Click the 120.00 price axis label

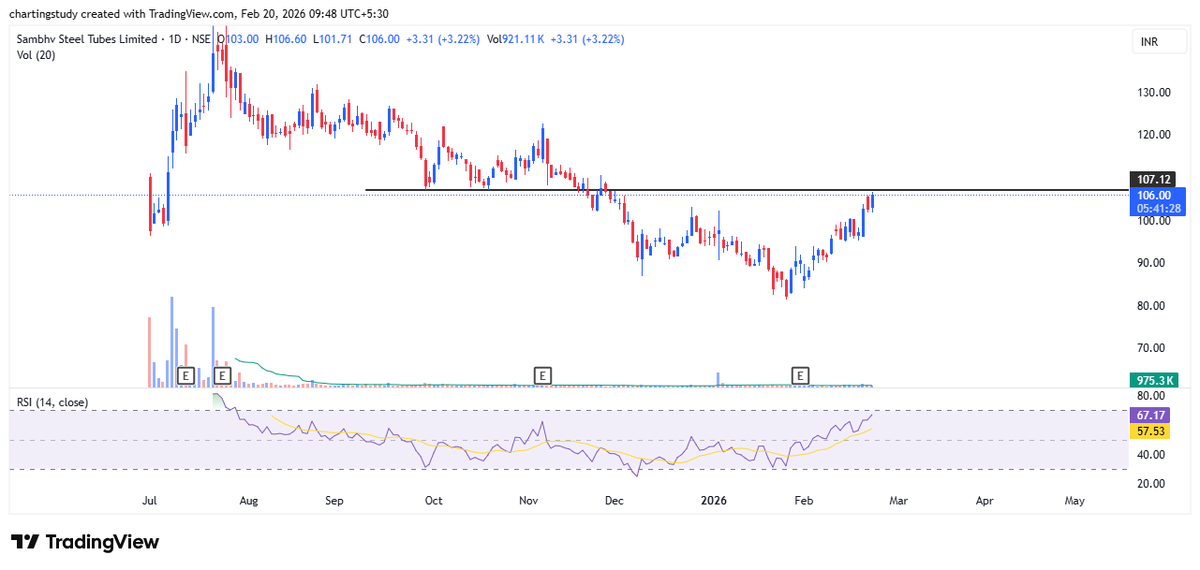1154,135
